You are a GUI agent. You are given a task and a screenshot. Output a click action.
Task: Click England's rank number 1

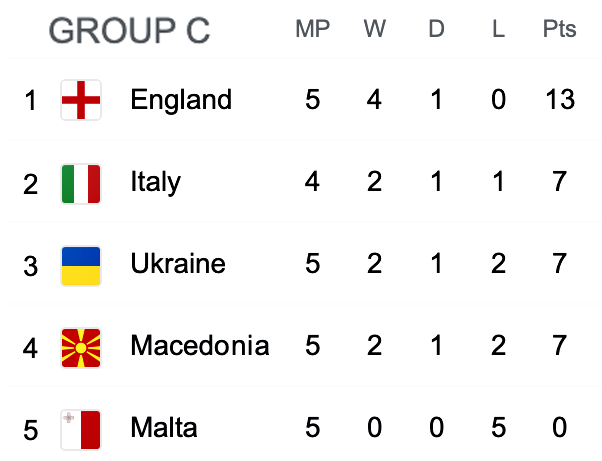coord(31,101)
